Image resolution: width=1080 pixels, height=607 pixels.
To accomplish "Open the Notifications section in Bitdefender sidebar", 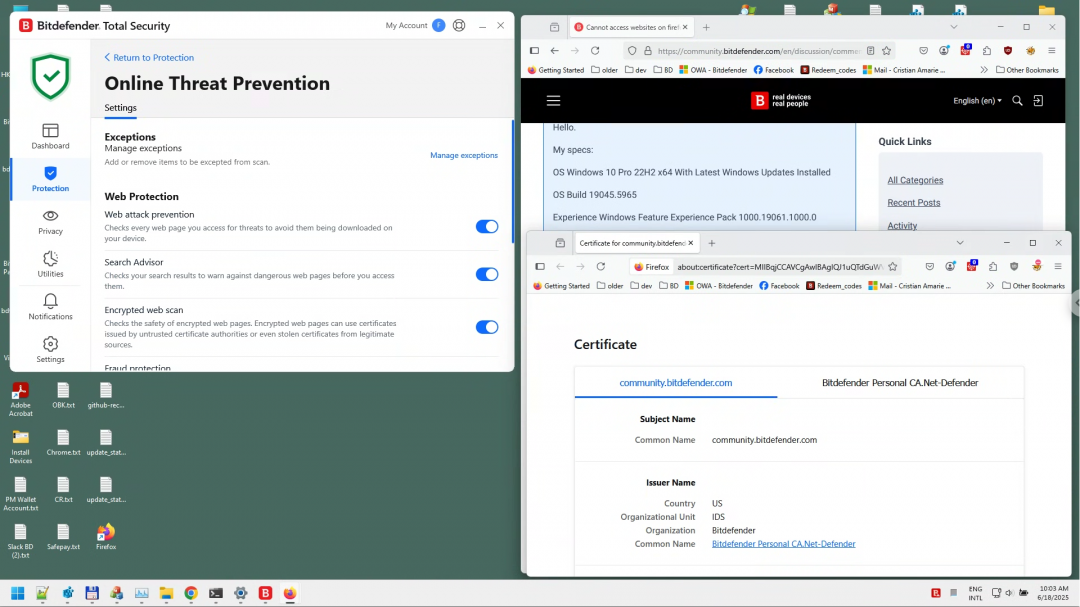I will click(x=50, y=307).
